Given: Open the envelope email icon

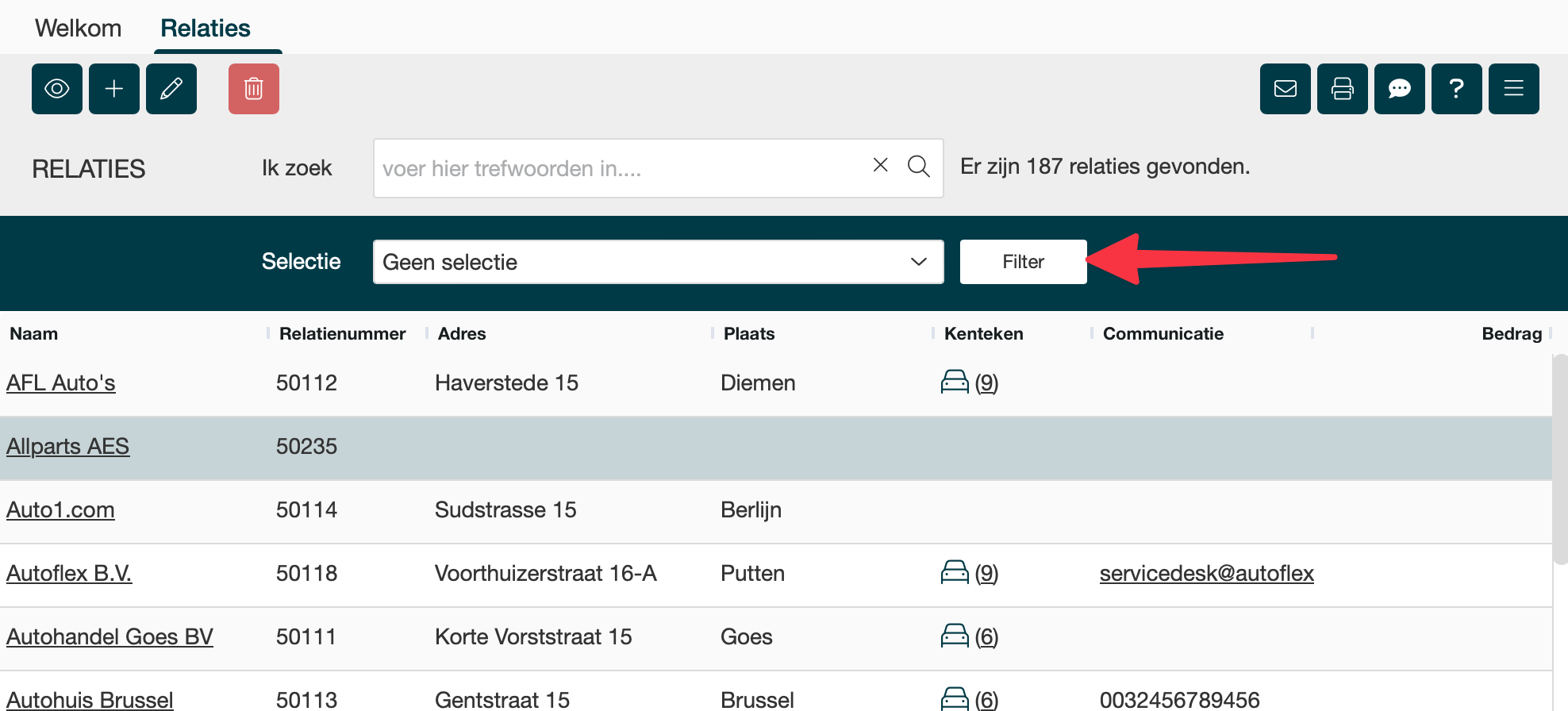Looking at the screenshot, I should point(1286,89).
